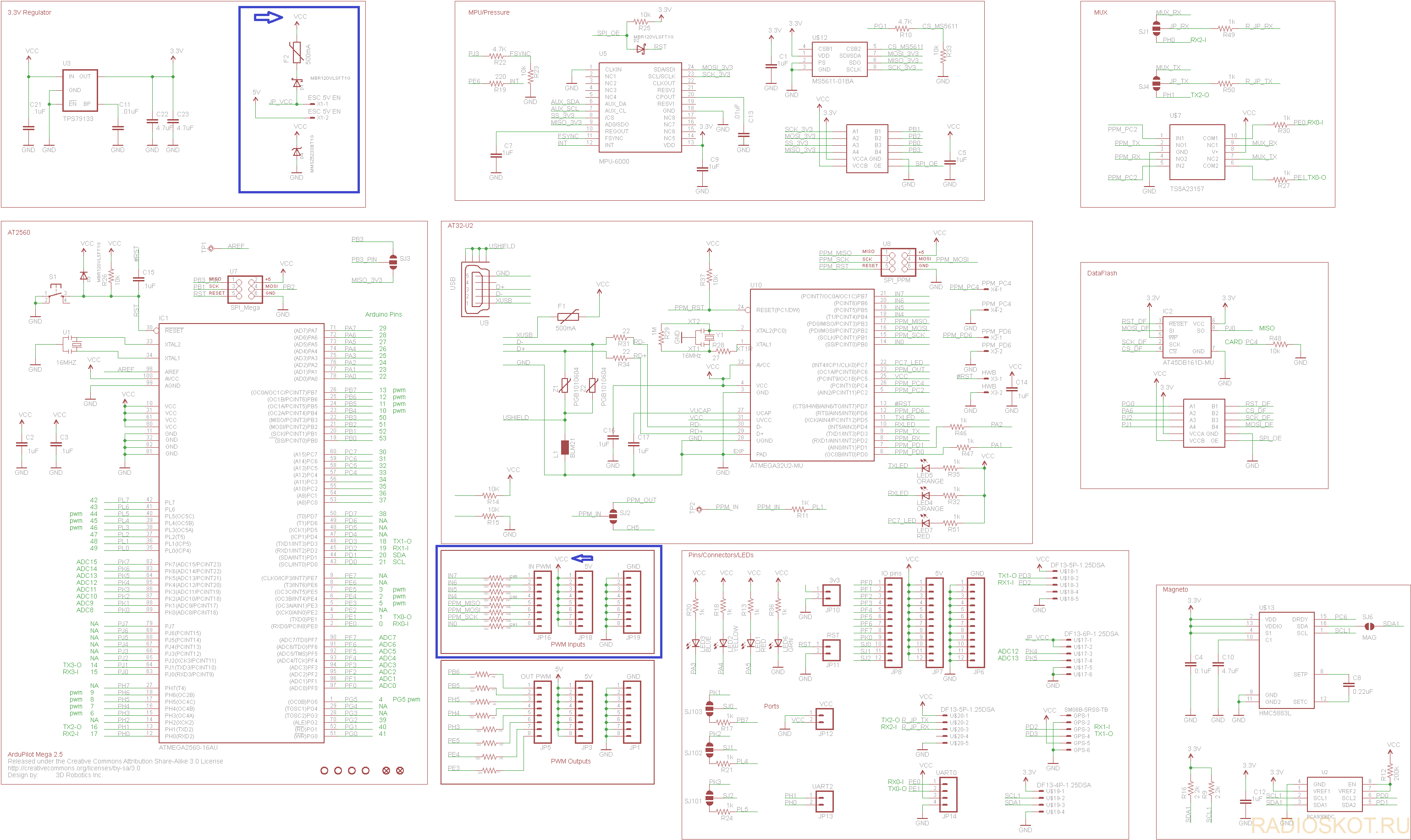Select the SJ103 solder jumper symbol
Image resolution: width=1411 pixels, height=840 pixels.
click(710, 708)
